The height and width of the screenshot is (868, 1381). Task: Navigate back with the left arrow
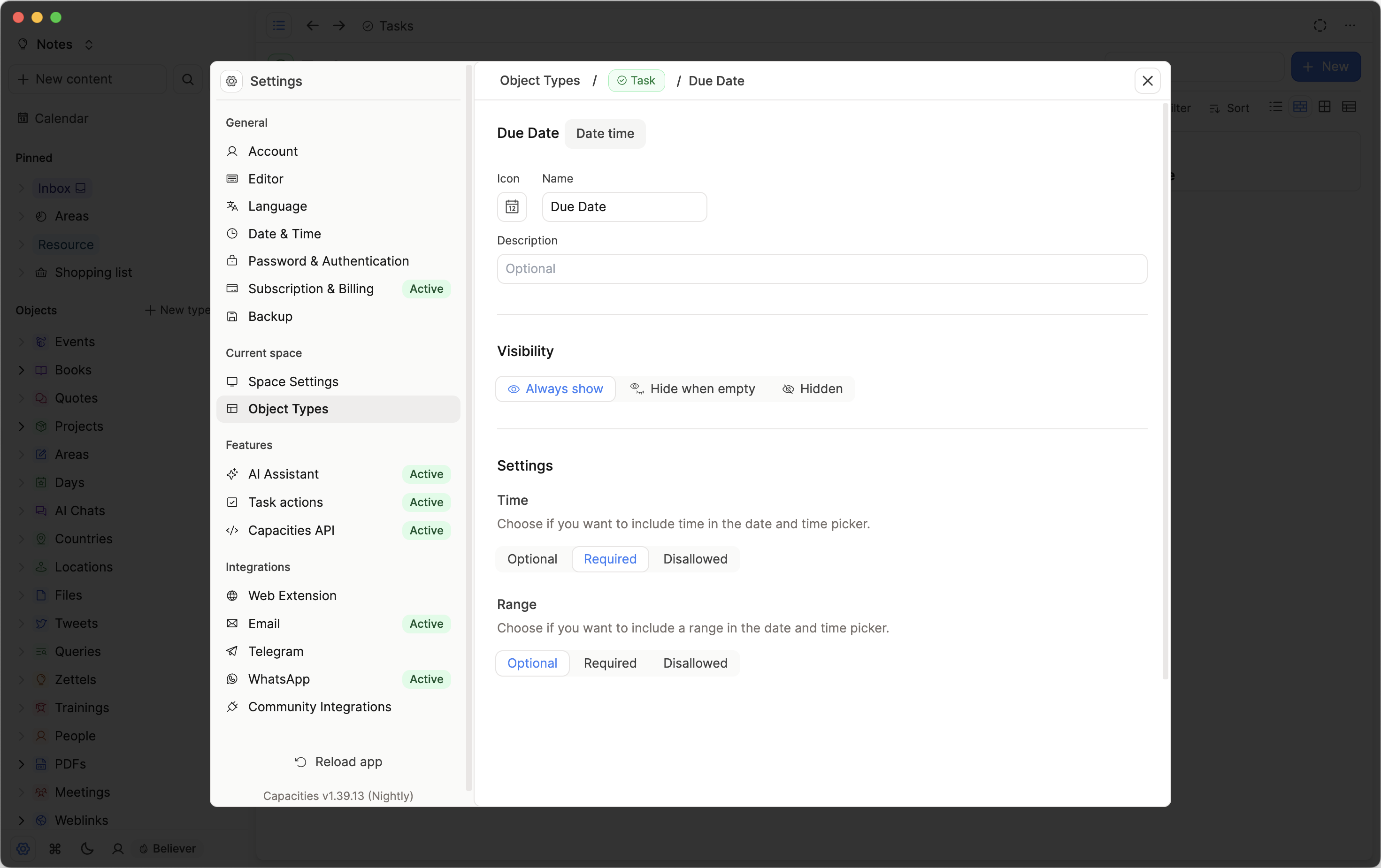point(313,26)
